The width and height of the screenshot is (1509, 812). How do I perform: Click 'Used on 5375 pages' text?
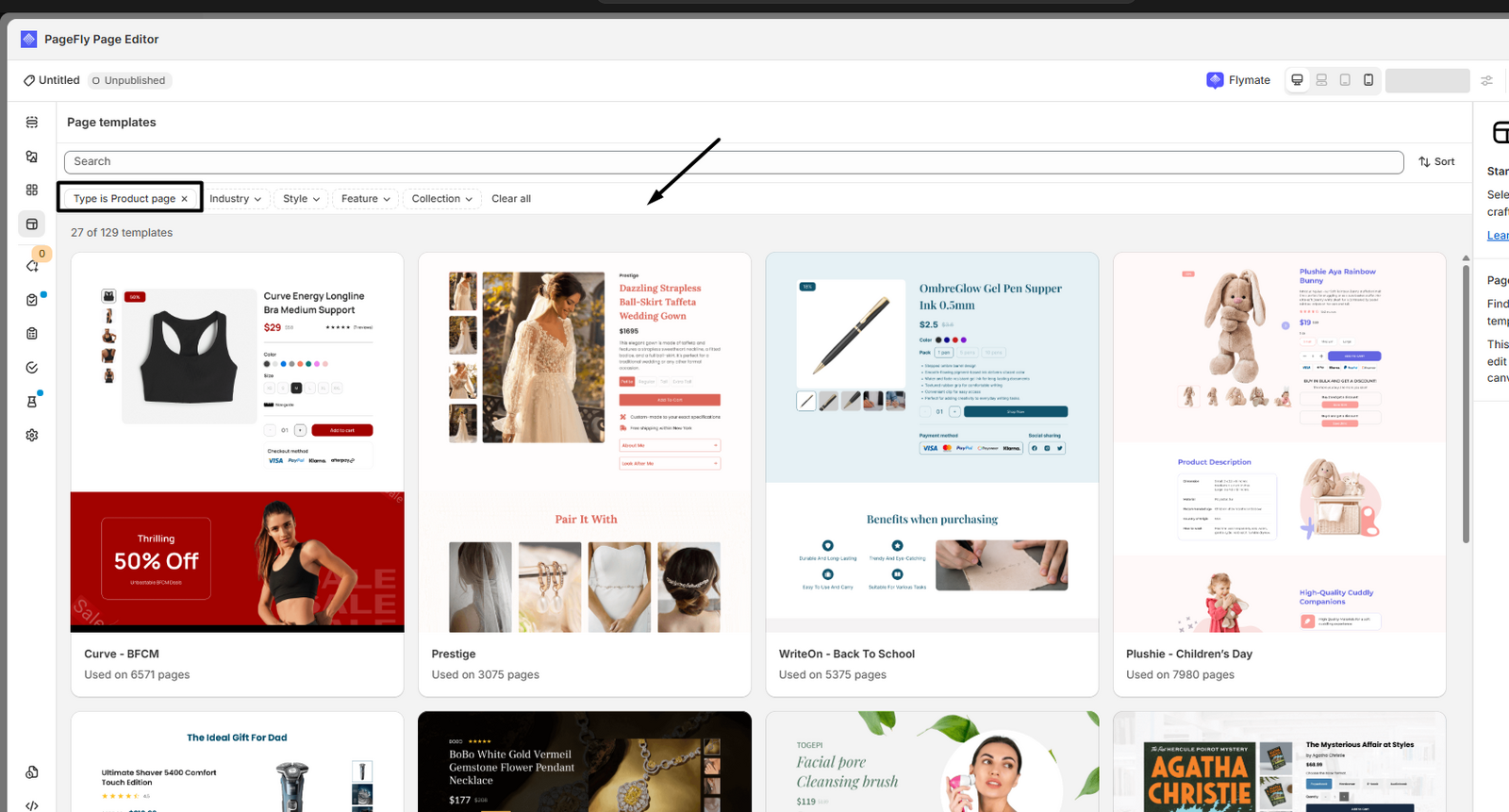point(833,675)
